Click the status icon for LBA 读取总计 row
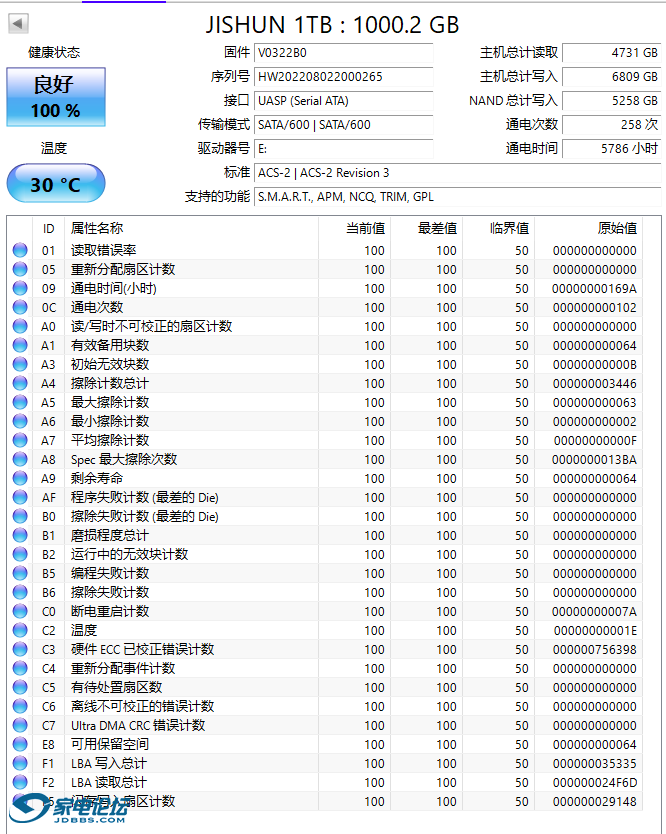This screenshot has width=666, height=834. pos(20,782)
